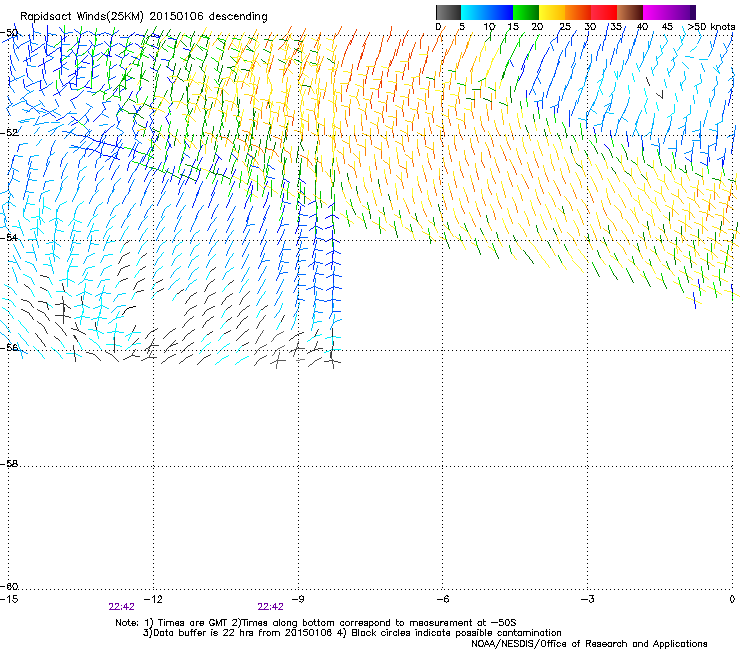Click the yellow 20-25 knots legend color
The height and width of the screenshot is (650, 740).
[552, 12]
